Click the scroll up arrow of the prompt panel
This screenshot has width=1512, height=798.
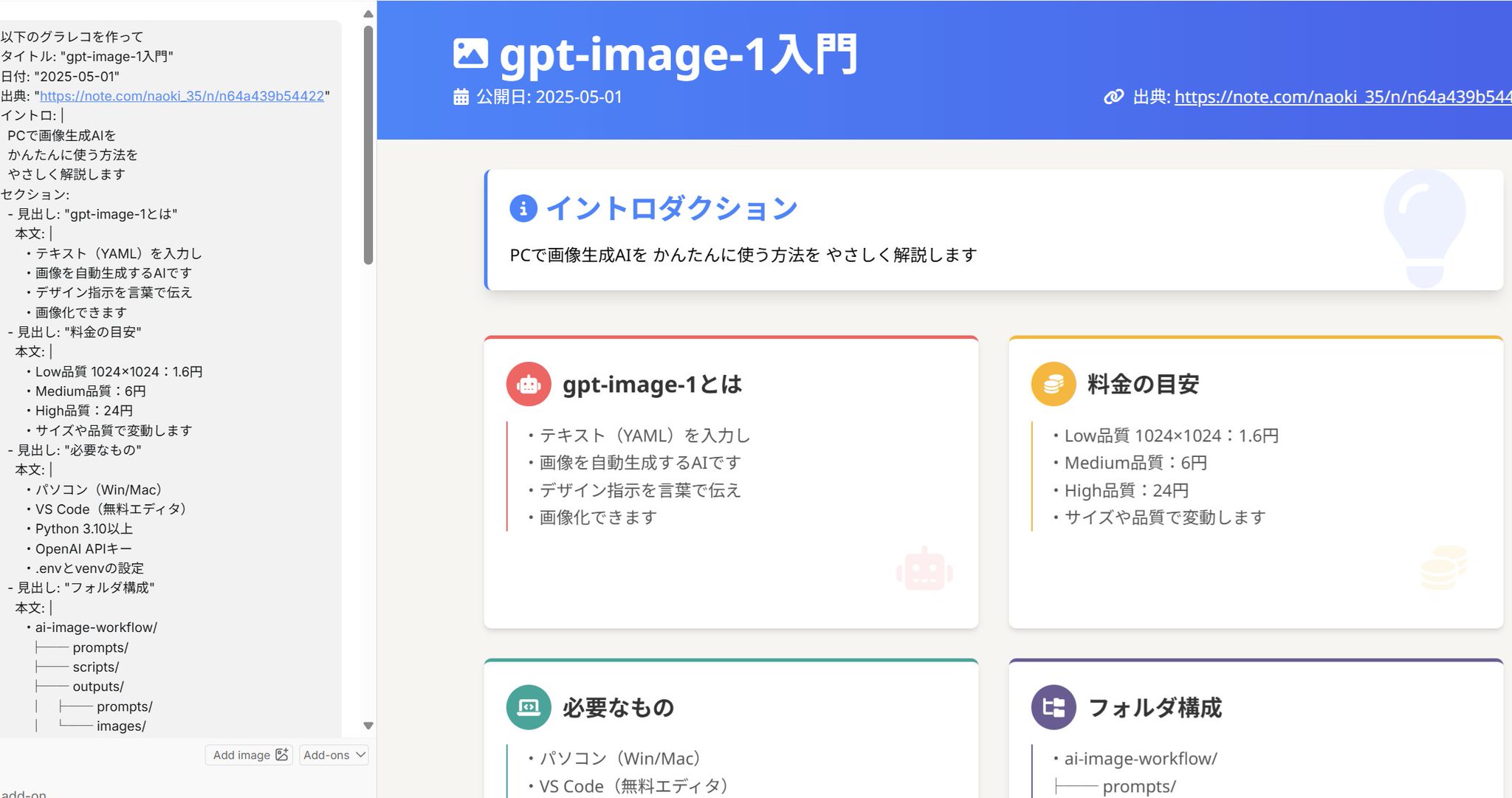[x=368, y=13]
